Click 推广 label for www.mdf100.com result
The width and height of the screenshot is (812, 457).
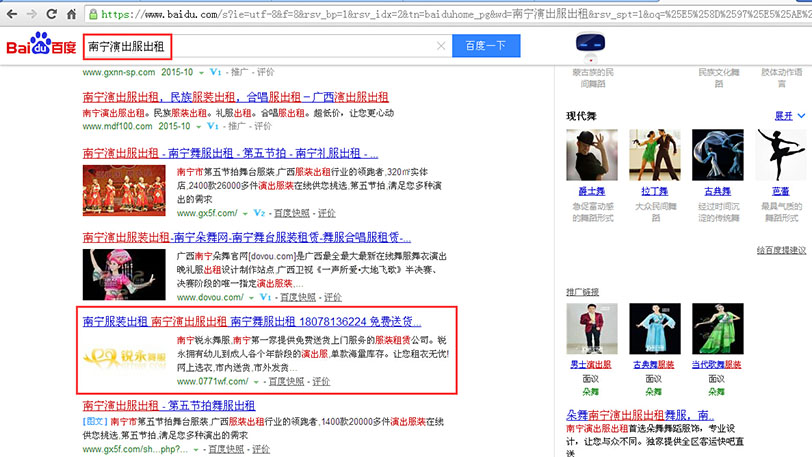tap(237, 126)
